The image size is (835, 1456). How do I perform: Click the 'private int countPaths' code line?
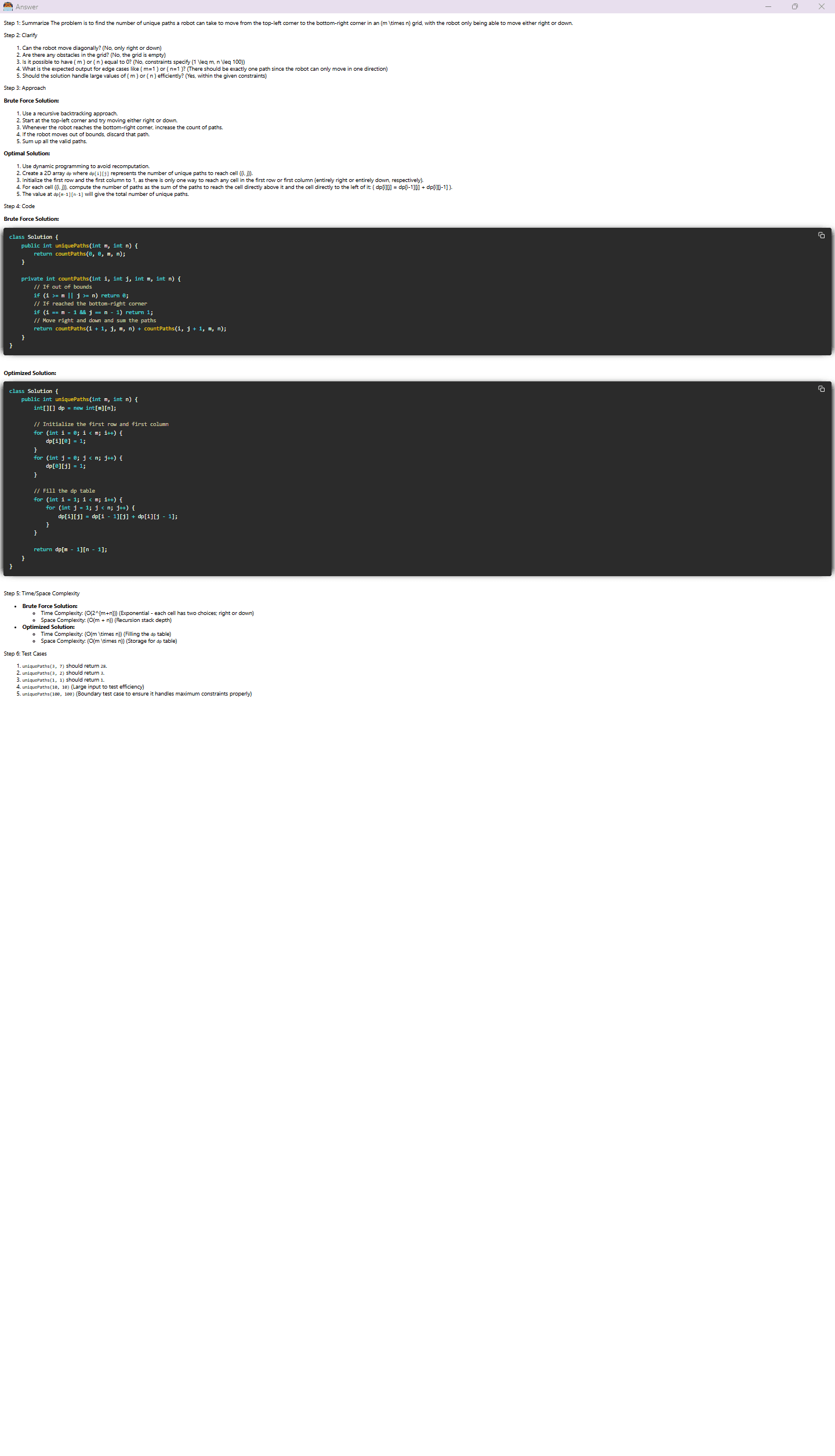(101, 279)
